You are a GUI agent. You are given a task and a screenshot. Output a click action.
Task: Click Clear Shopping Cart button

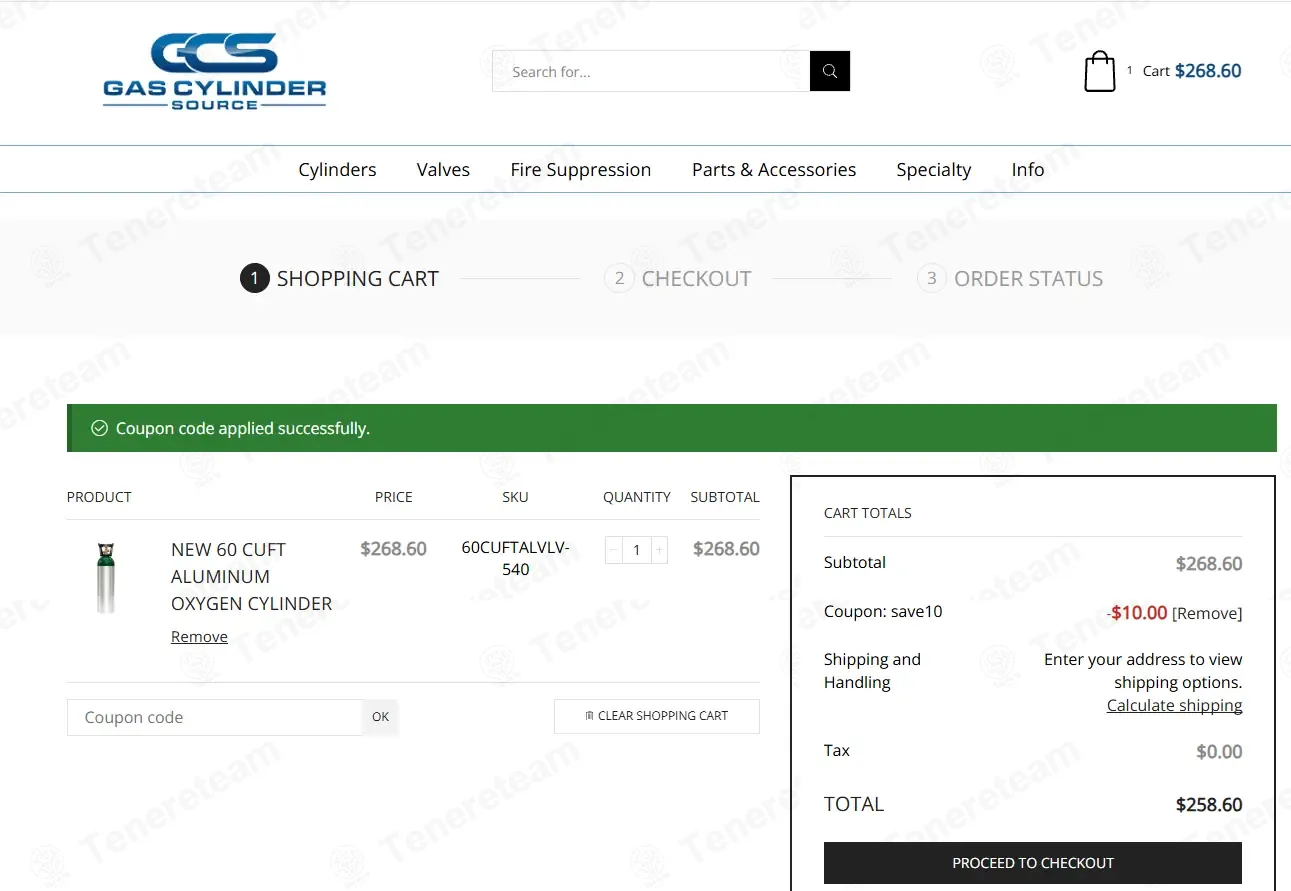(657, 716)
